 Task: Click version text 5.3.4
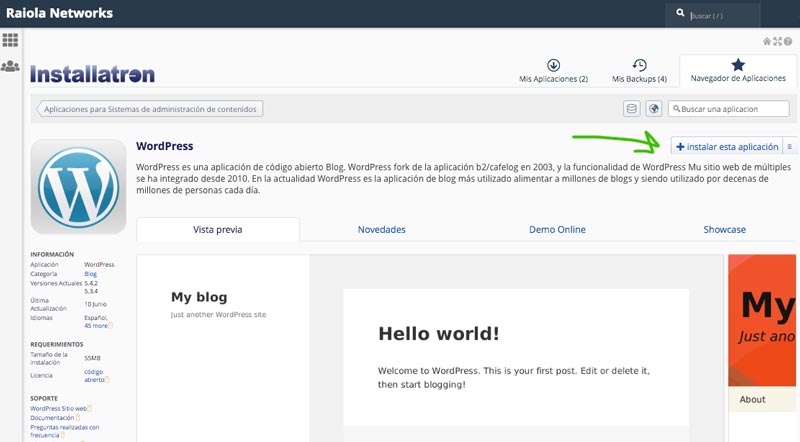91,291
